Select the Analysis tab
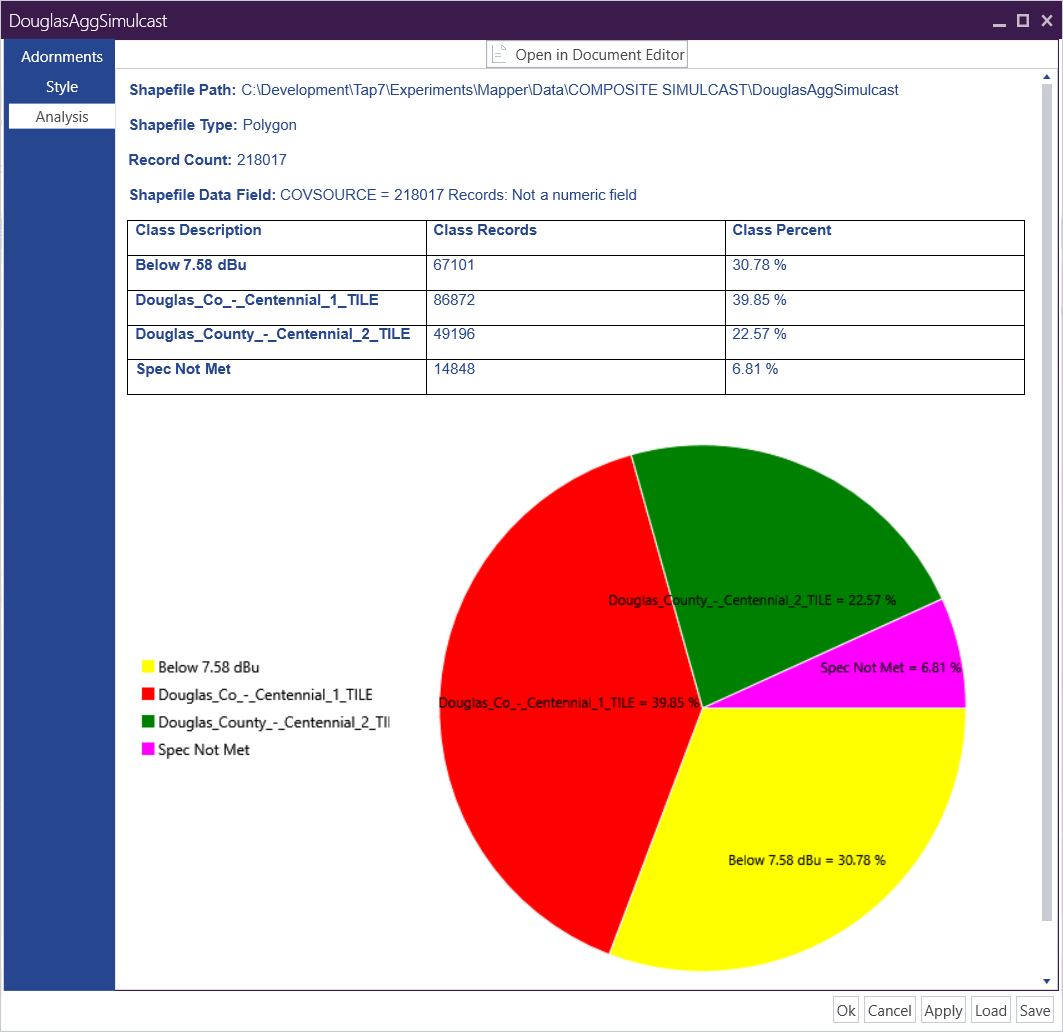Screen dimensions: 1063x1032 (x=62, y=117)
